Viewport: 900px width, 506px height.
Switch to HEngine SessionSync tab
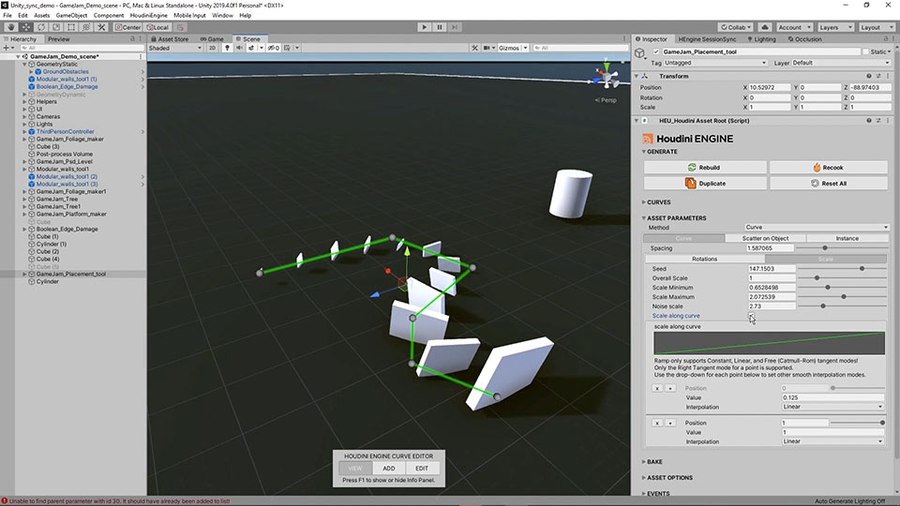click(x=707, y=39)
